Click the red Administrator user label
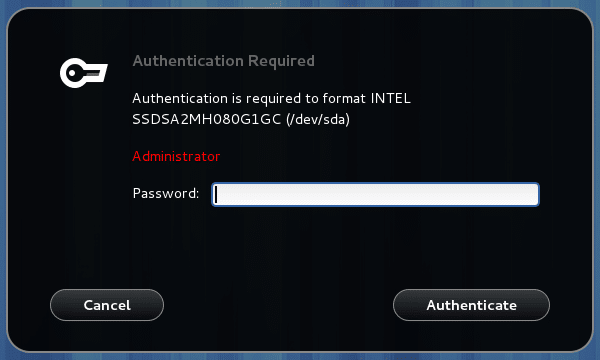Viewport: 600px width, 360px height. pos(176,156)
